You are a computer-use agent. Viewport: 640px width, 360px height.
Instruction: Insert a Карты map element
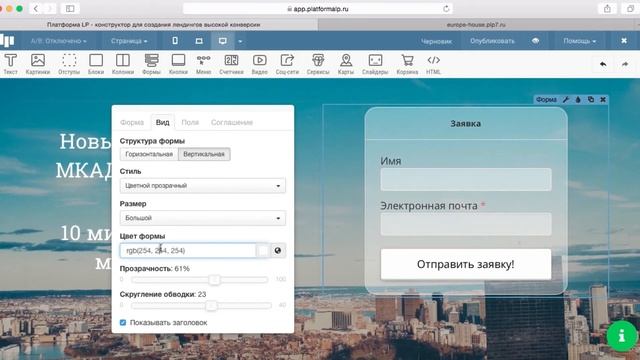346,64
